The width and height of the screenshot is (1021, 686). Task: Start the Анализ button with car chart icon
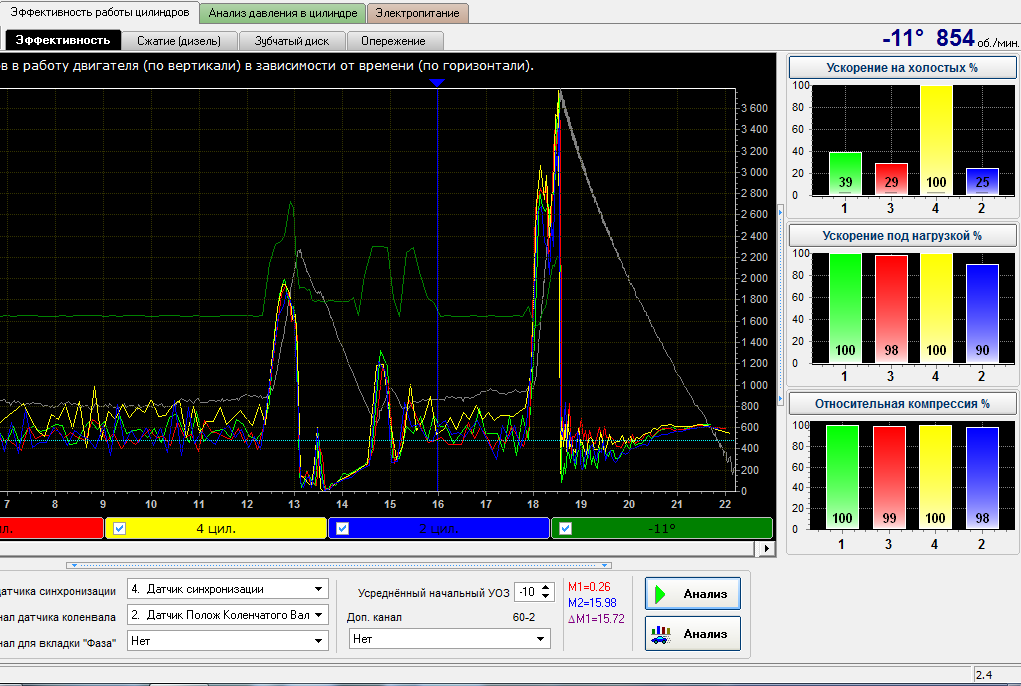pyautogui.click(x=693, y=633)
